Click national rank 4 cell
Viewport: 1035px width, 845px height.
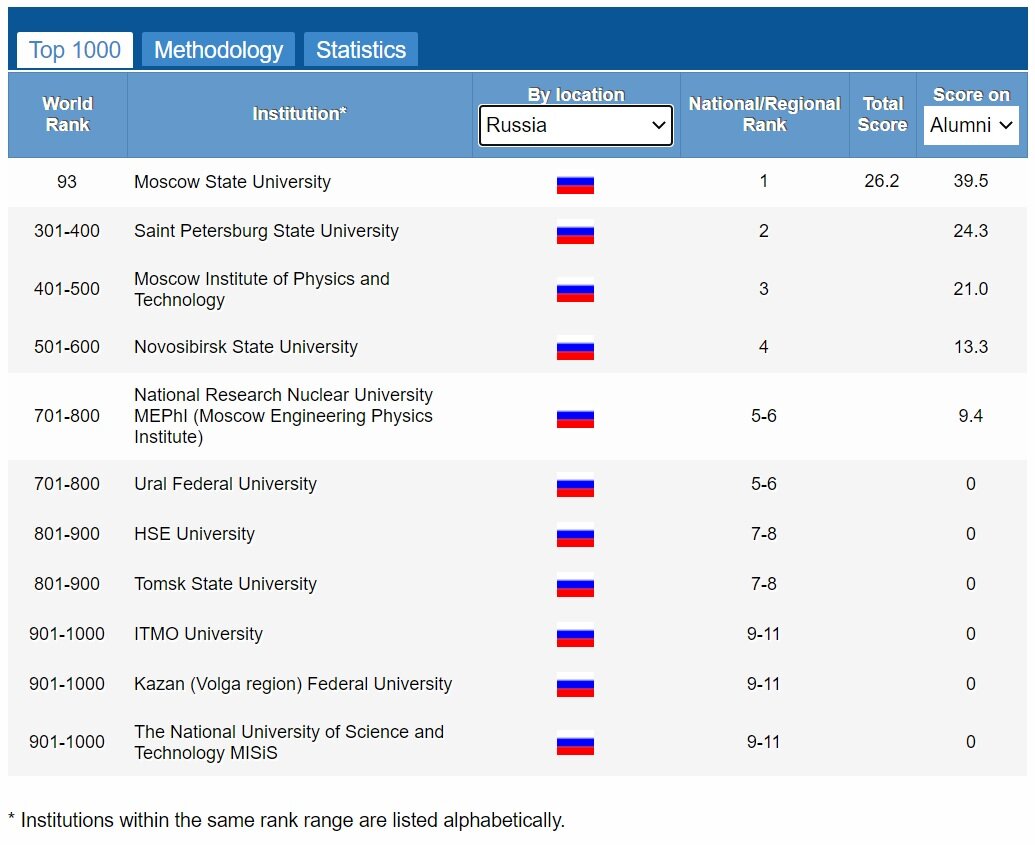(764, 347)
